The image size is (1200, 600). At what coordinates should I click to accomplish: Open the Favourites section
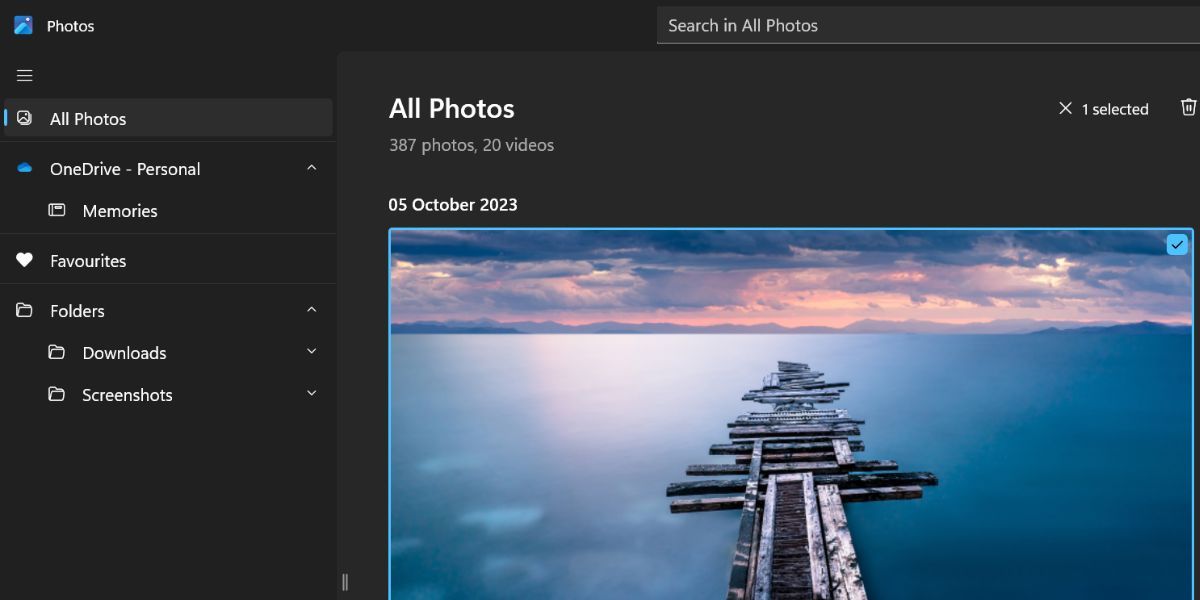(x=87, y=260)
